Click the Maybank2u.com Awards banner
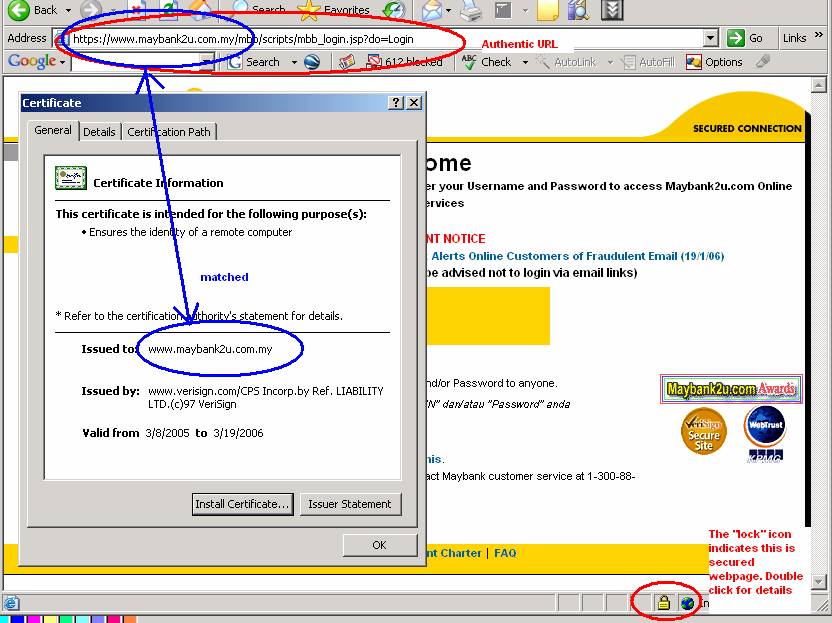The width and height of the screenshot is (832, 623). tap(731, 389)
